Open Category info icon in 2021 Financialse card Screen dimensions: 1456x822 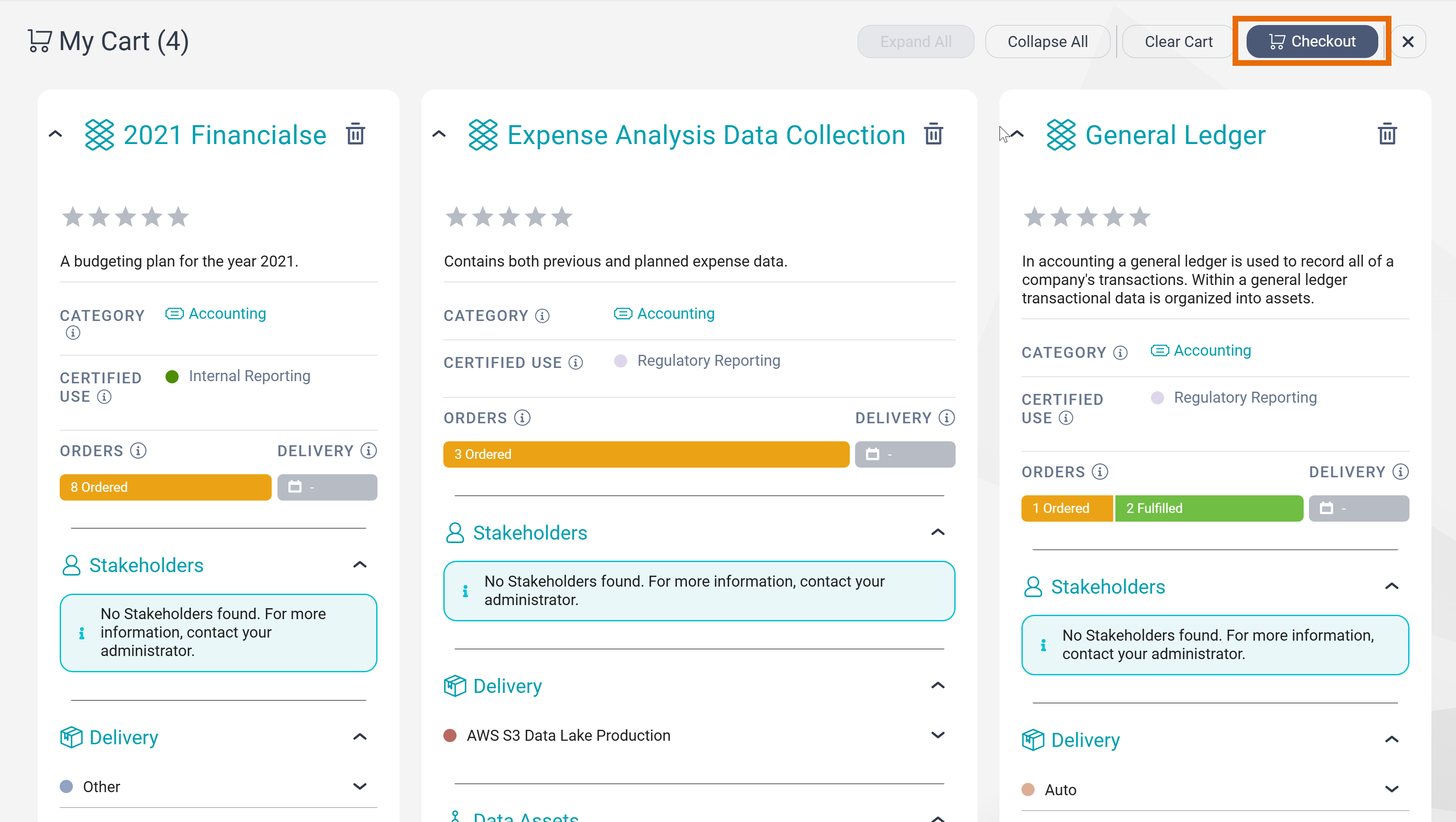pos(73,333)
